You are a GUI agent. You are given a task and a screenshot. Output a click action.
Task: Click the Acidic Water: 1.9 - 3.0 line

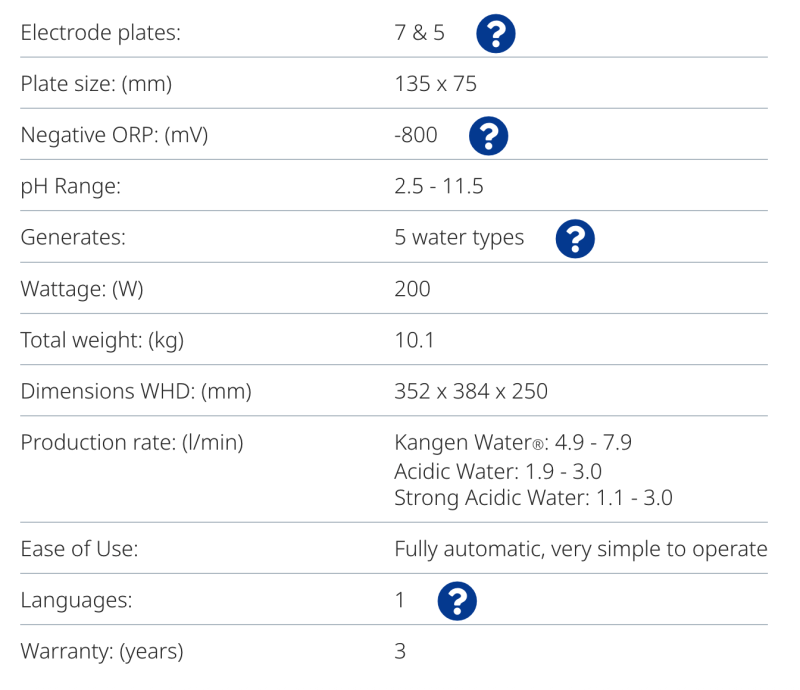click(x=498, y=471)
